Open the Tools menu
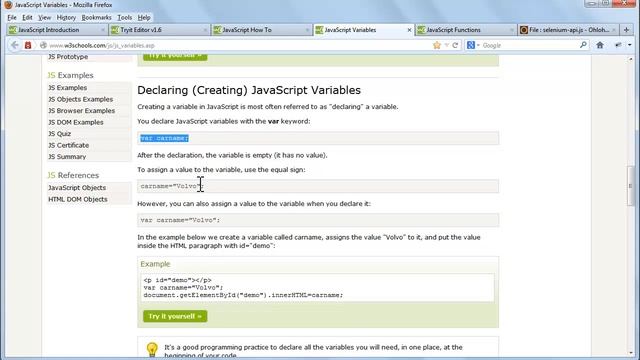640x360 pixels. tap(124, 18)
